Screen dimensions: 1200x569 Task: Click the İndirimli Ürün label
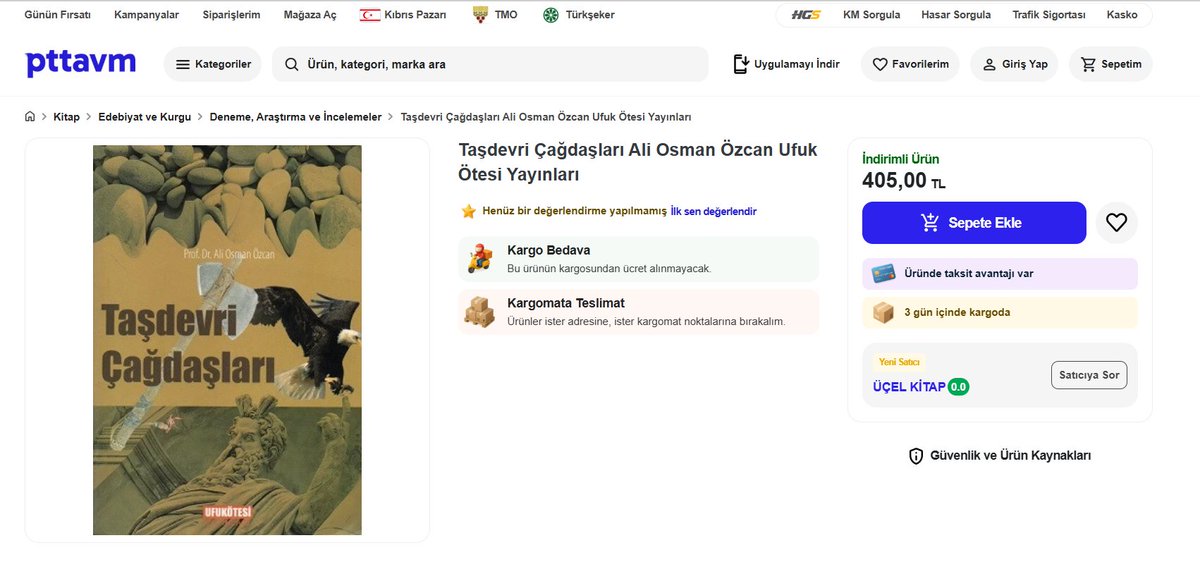click(900, 159)
